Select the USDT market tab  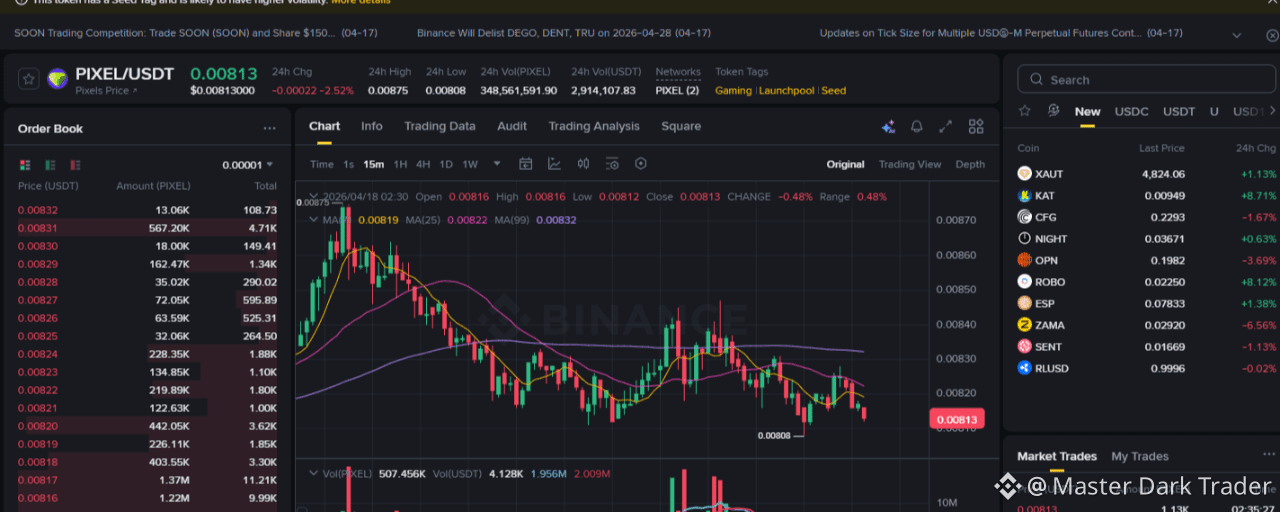pyautogui.click(x=1179, y=111)
